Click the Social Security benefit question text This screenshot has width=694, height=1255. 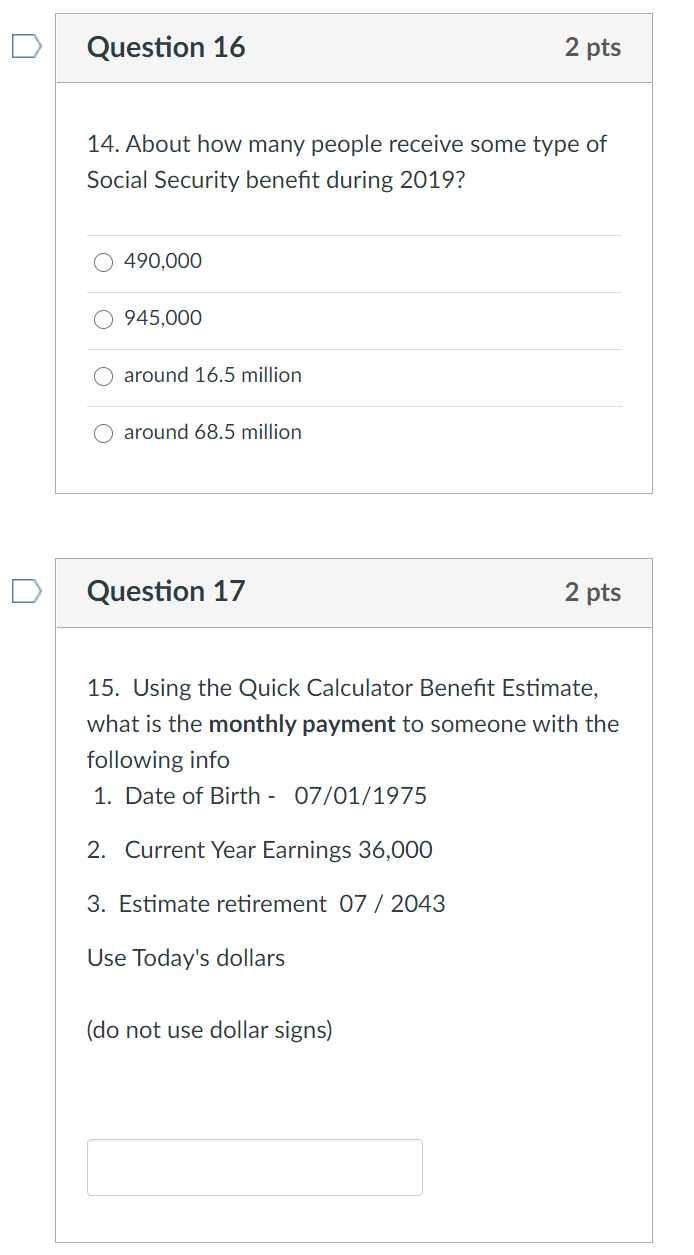coord(346,162)
